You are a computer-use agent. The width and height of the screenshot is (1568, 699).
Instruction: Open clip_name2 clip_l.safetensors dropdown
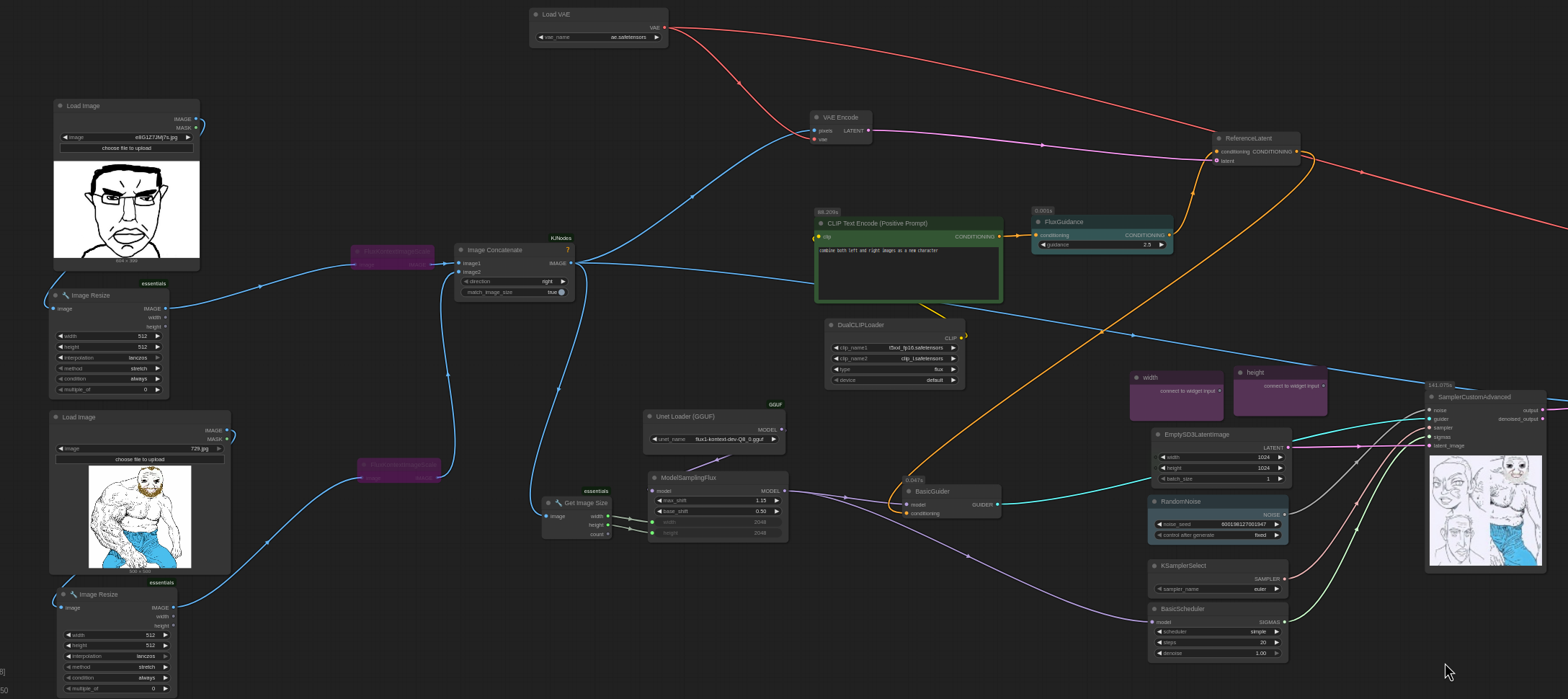[895, 359]
